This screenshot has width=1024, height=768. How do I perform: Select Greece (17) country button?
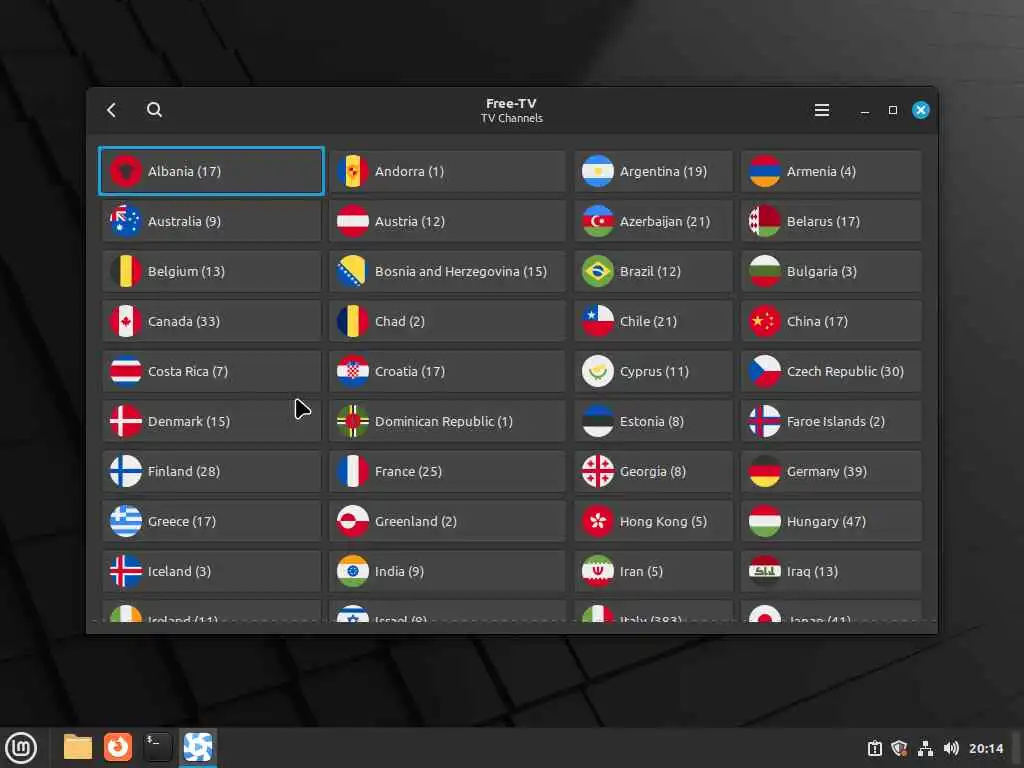coord(212,521)
